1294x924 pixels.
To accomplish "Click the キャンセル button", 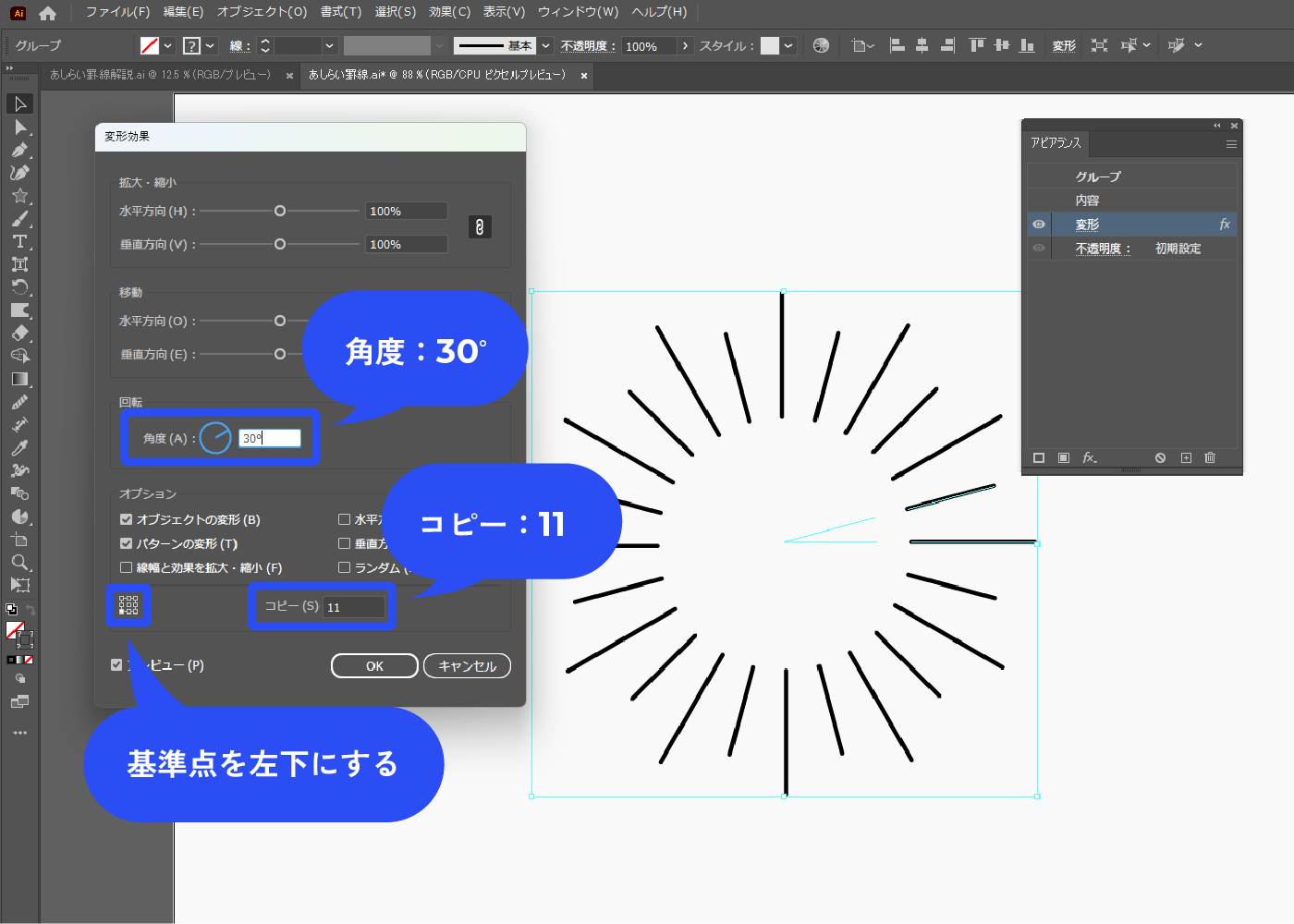I will tap(467, 666).
